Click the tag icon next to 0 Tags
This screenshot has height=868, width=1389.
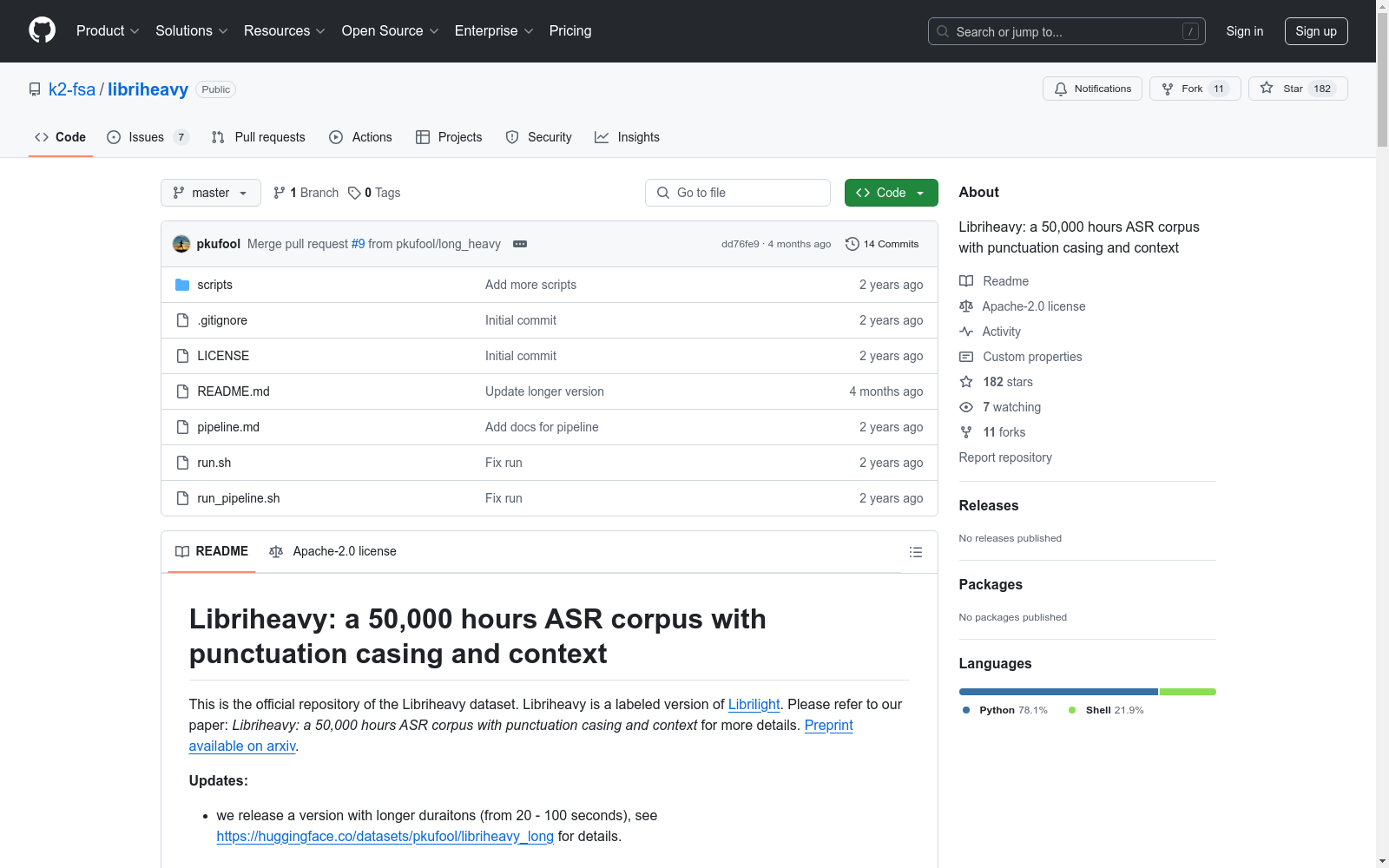pos(354,193)
